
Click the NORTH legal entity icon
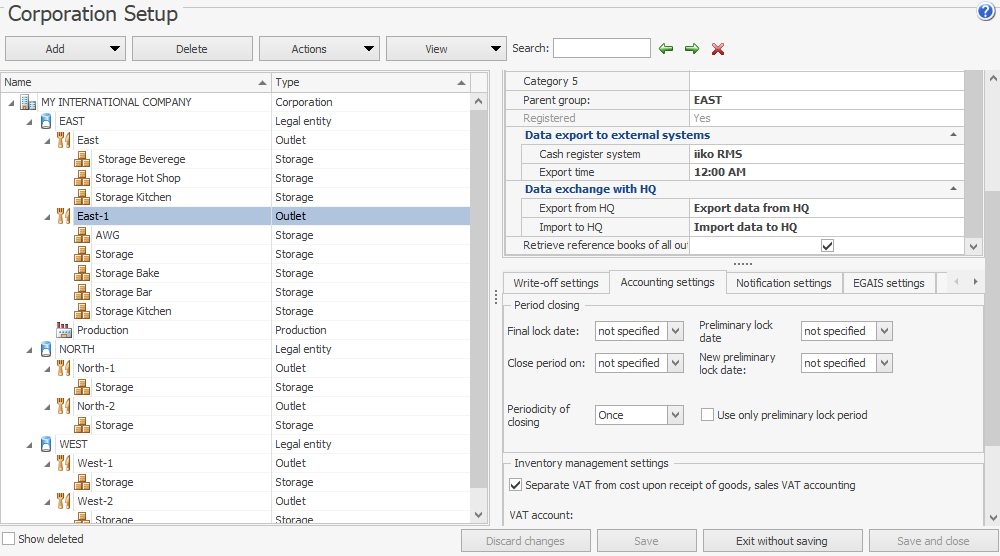46,349
